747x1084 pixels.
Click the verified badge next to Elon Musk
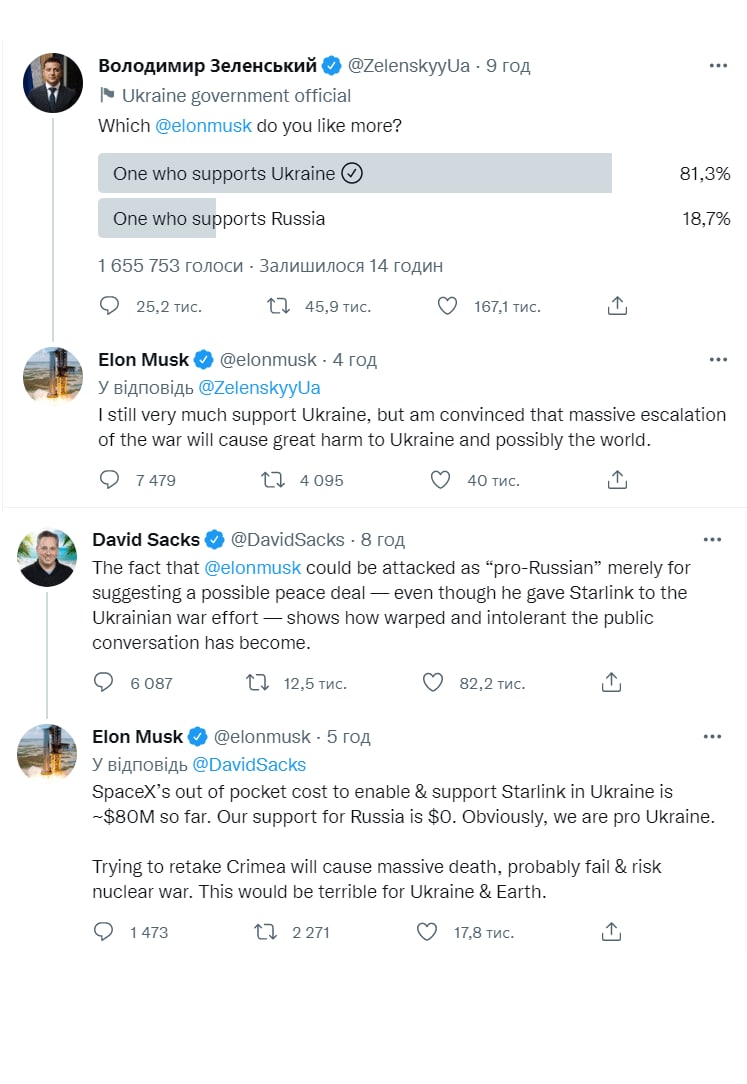tap(202, 359)
